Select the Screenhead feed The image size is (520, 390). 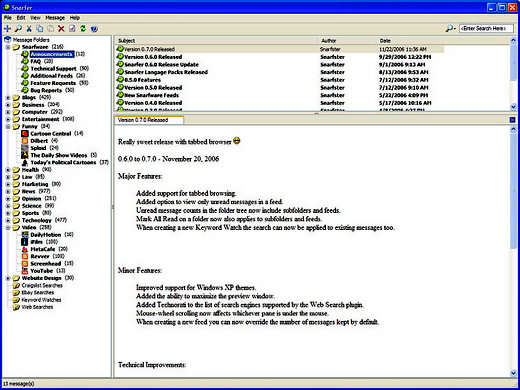[x=46, y=264]
